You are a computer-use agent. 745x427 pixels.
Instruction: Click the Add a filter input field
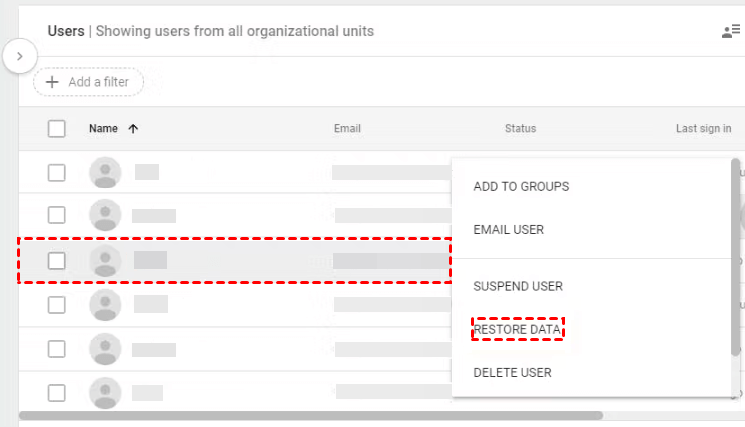tap(98, 82)
